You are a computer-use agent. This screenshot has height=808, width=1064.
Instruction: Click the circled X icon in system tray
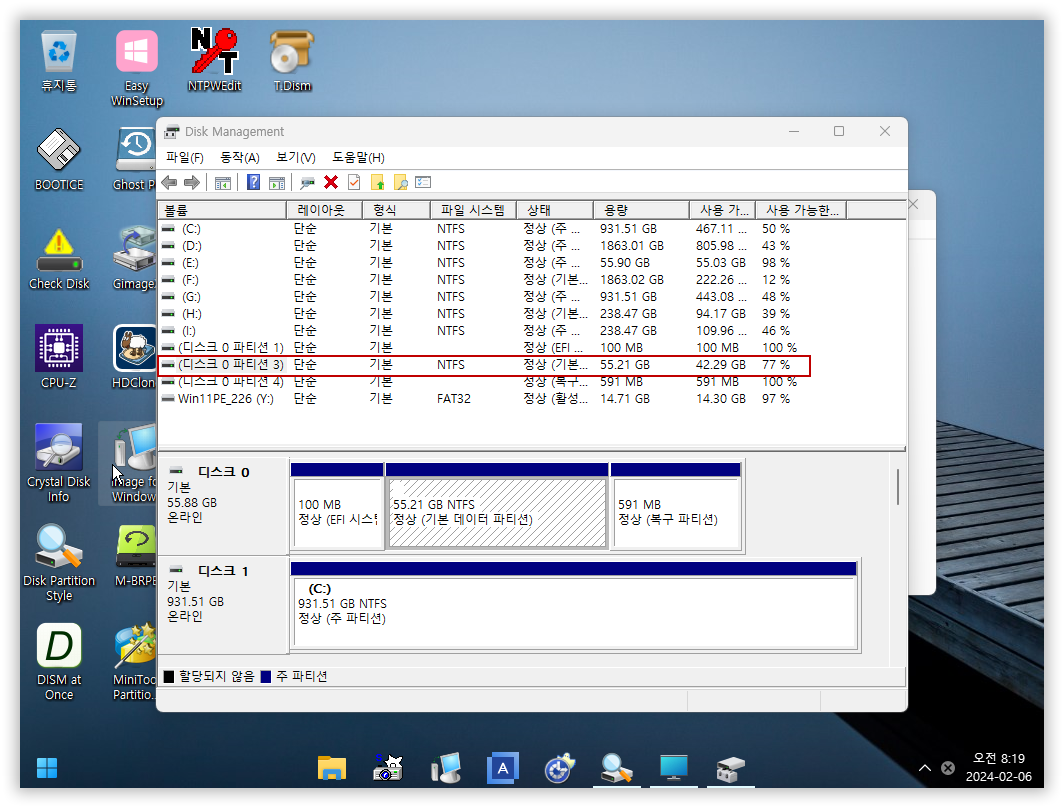coord(948,768)
